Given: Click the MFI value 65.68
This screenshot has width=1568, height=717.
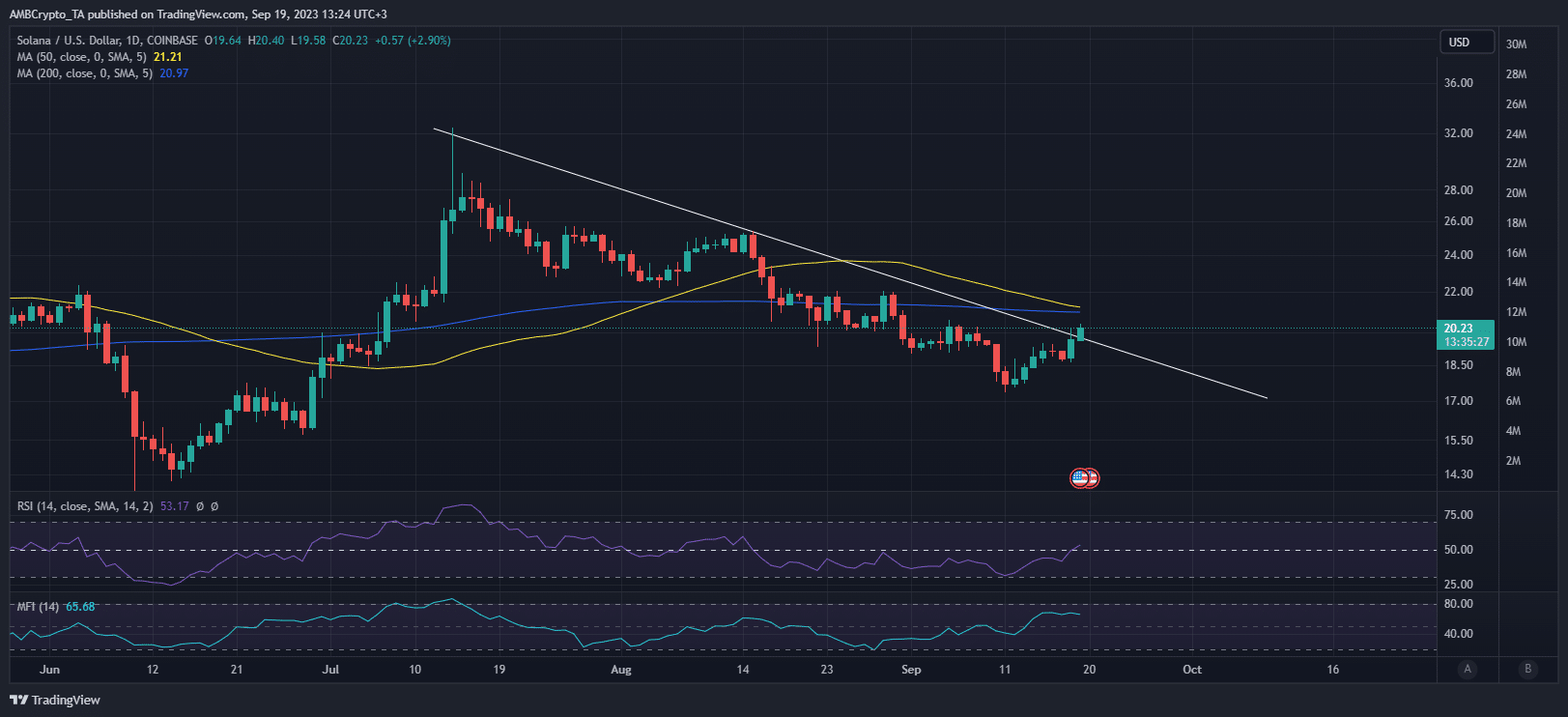Looking at the screenshot, I should pos(80,607).
